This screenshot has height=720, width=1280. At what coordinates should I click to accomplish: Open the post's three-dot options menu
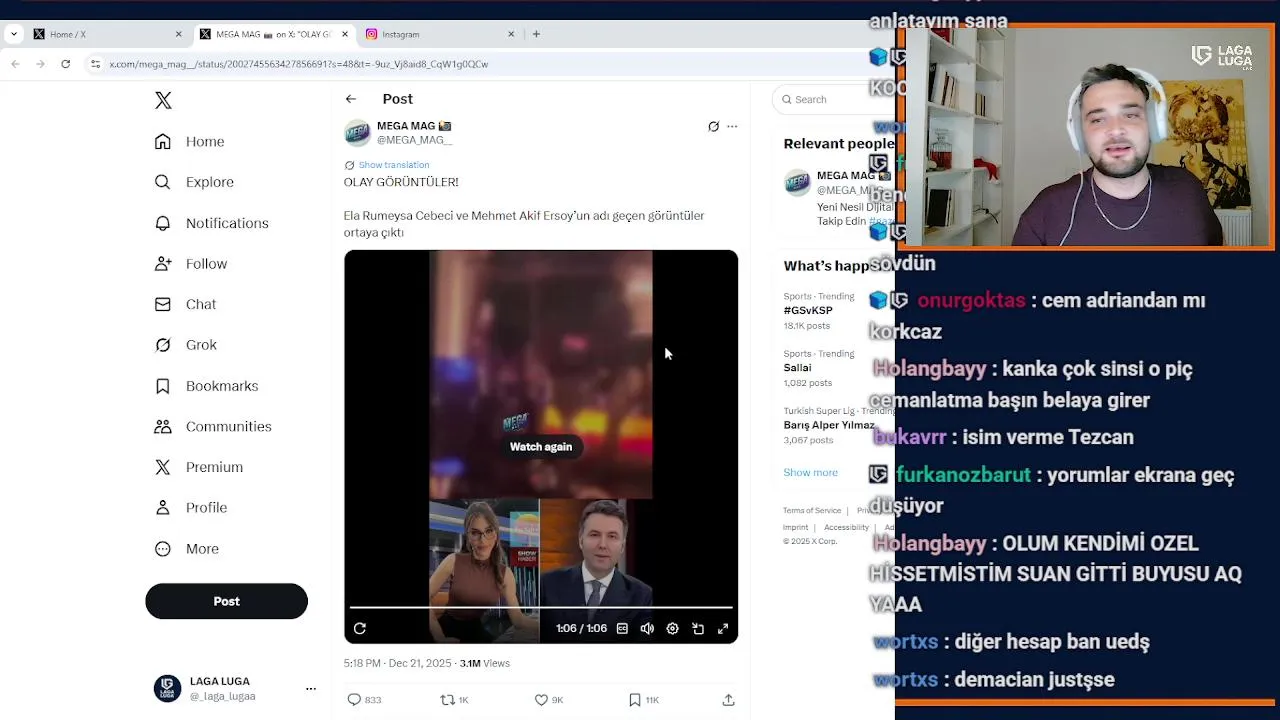[x=732, y=127]
